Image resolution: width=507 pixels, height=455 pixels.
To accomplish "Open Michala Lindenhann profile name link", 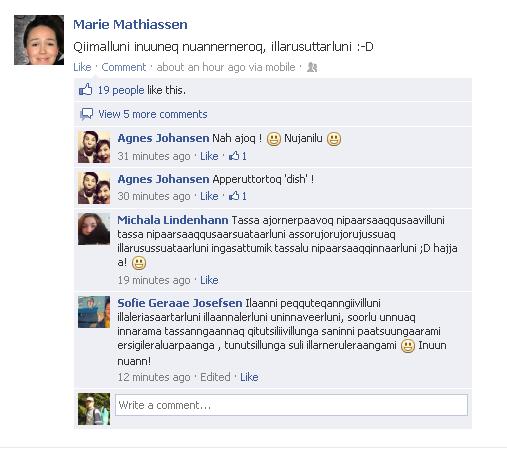I will [173, 220].
